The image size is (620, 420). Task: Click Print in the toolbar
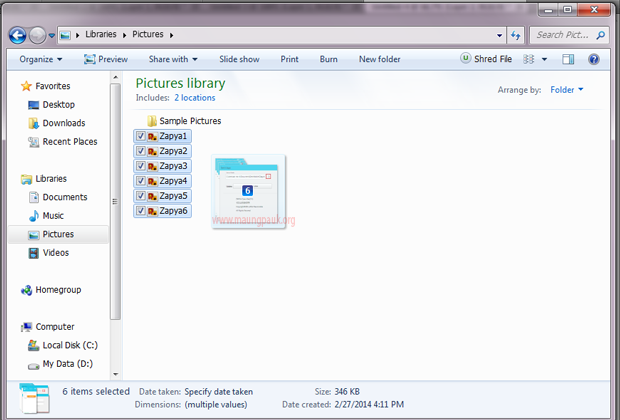[x=289, y=59]
